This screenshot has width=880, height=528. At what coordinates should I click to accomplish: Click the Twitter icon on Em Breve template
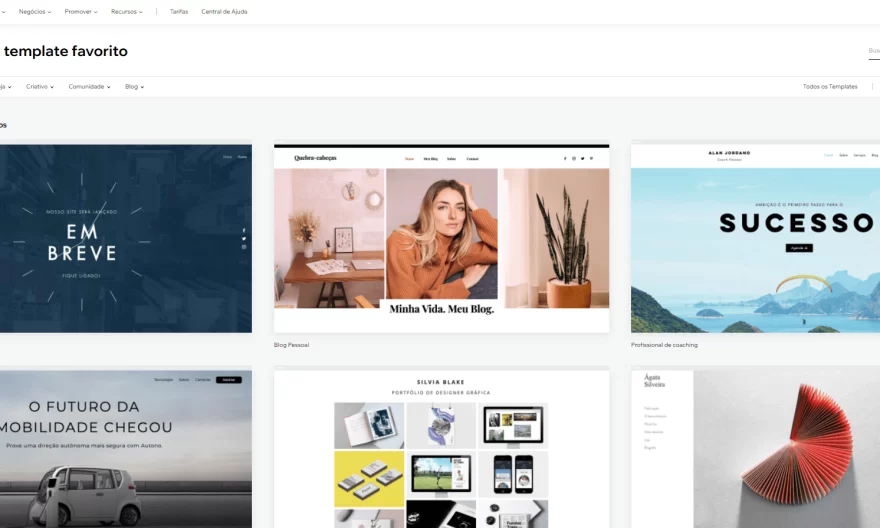coord(243,239)
